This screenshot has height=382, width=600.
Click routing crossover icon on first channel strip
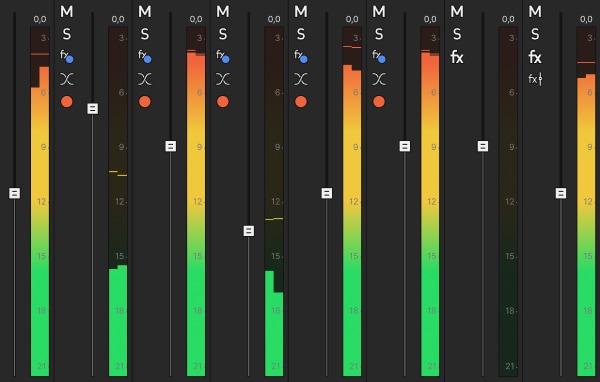click(x=67, y=79)
